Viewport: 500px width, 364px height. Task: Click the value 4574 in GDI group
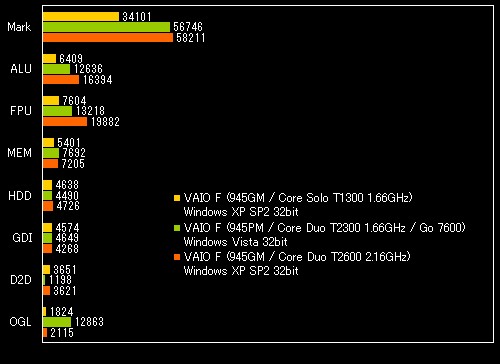[67, 228]
